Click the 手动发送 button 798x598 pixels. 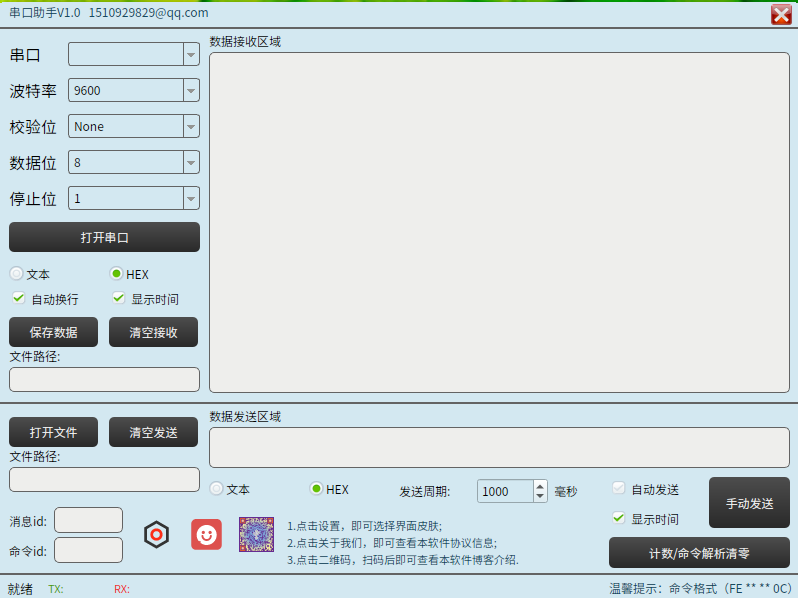(749, 503)
